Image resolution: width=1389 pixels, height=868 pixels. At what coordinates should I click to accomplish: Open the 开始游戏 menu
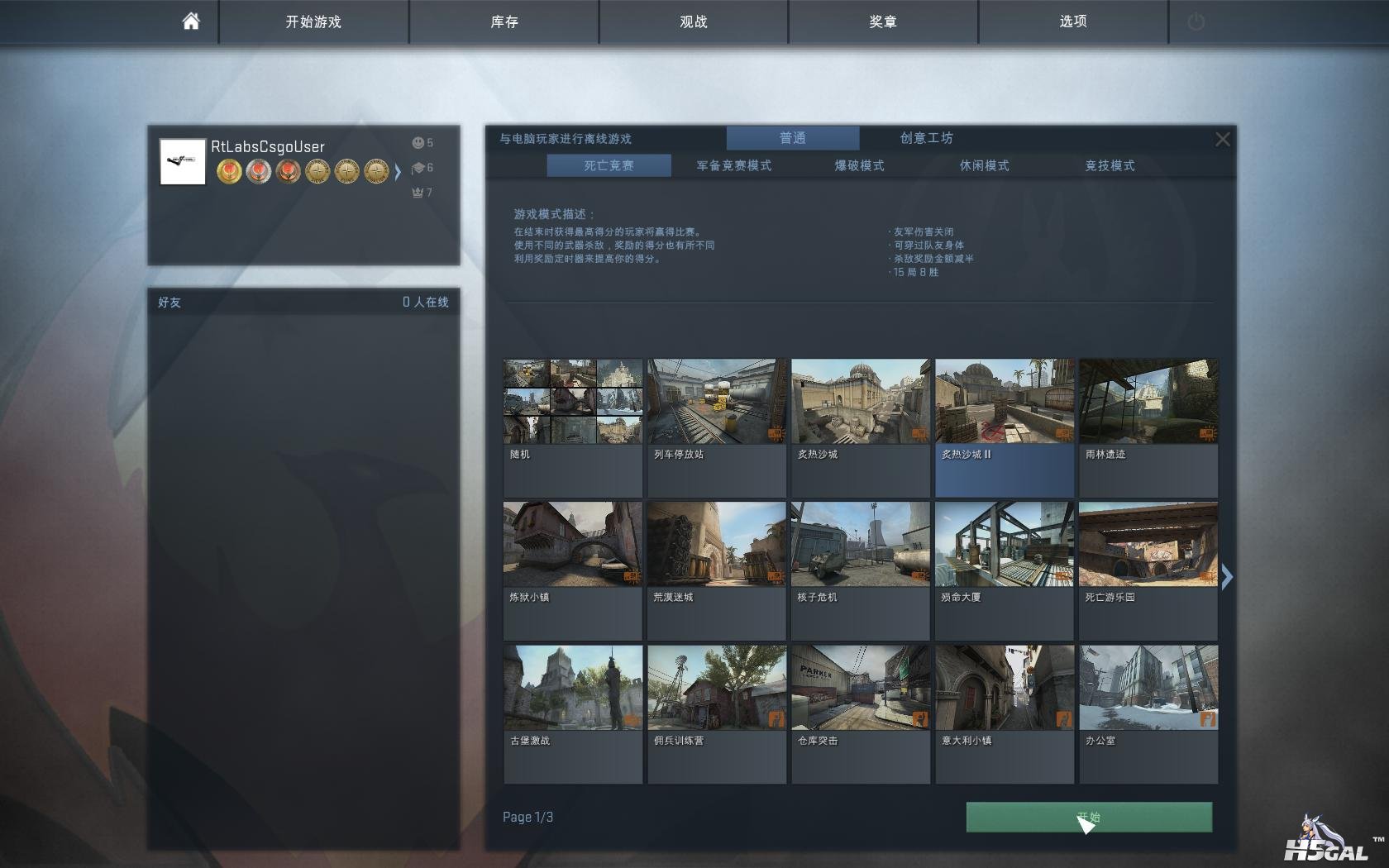pyautogui.click(x=313, y=22)
